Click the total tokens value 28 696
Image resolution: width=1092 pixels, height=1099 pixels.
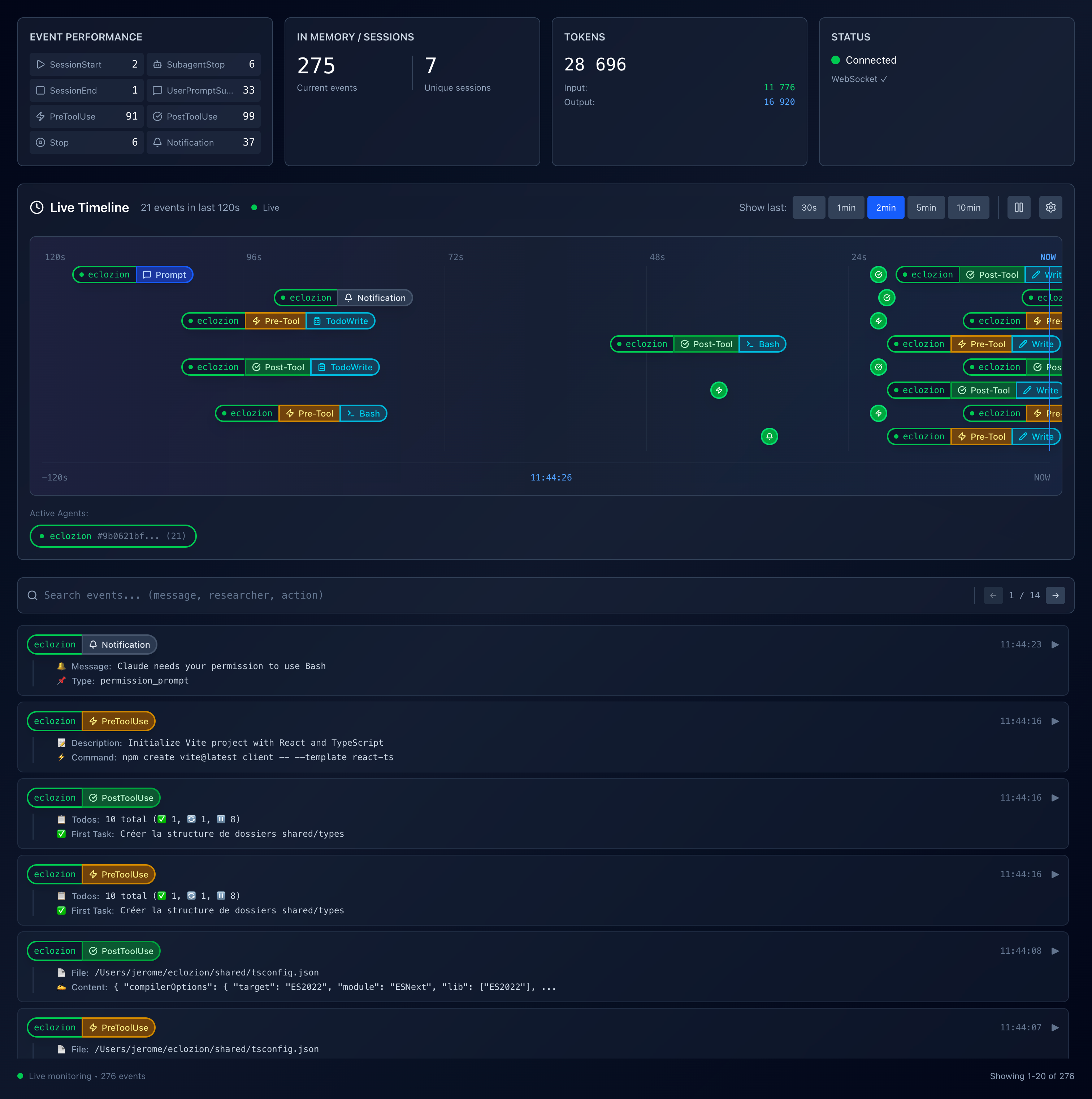[595, 64]
